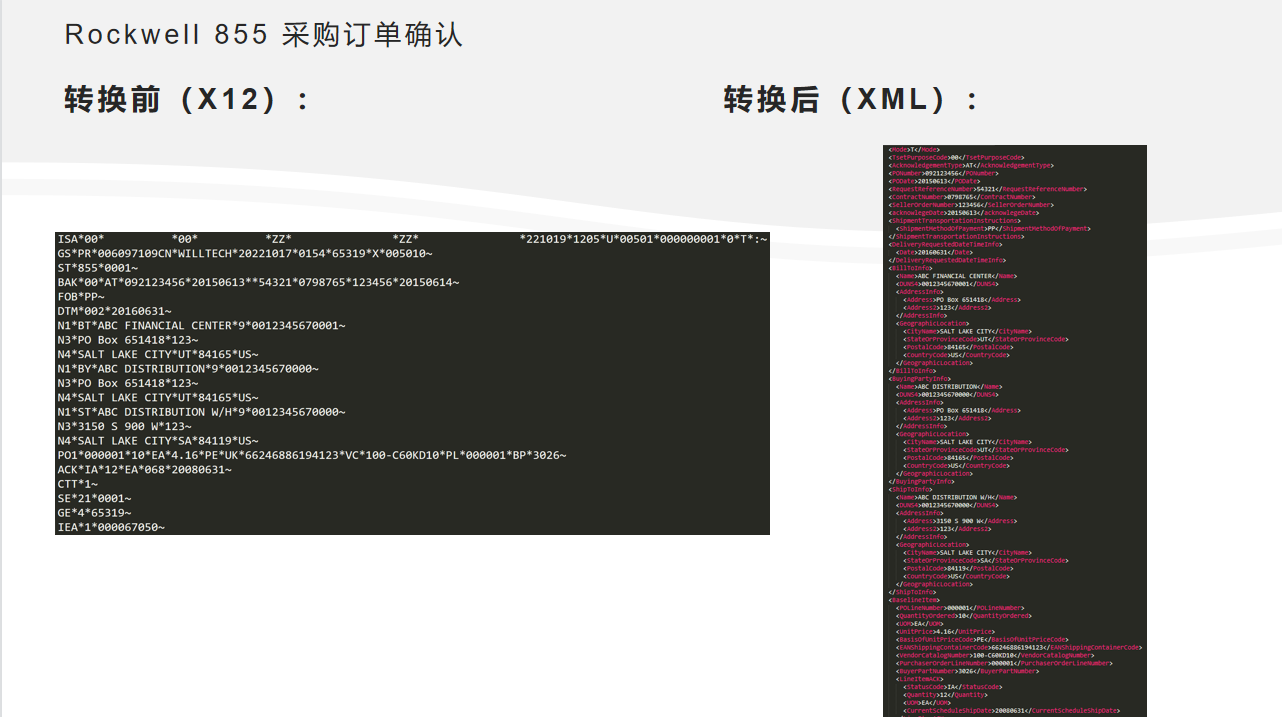Select the CTT*1~ segment
Image resolution: width=1282 pixels, height=717 pixels.
click(x=77, y=484)
